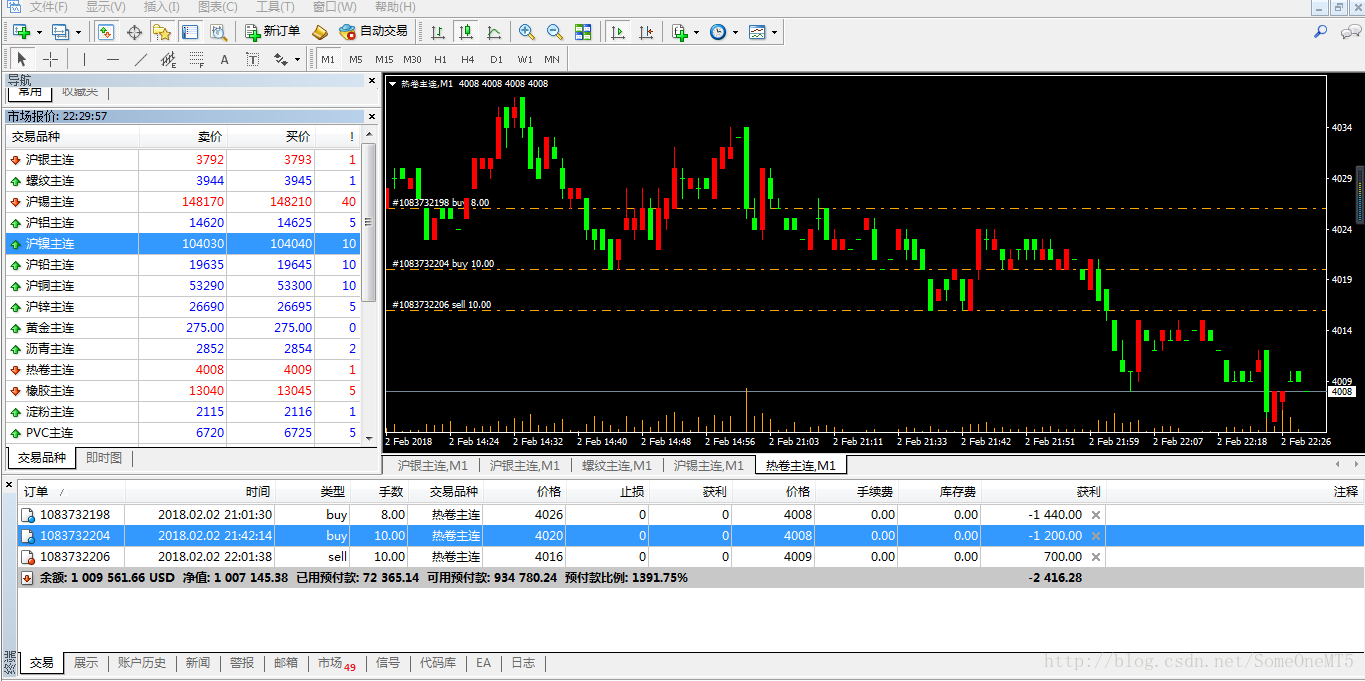Screen dimensions: 1365x681
Task: Open the New Chart dropdown arrow
Action: (39, 32)
